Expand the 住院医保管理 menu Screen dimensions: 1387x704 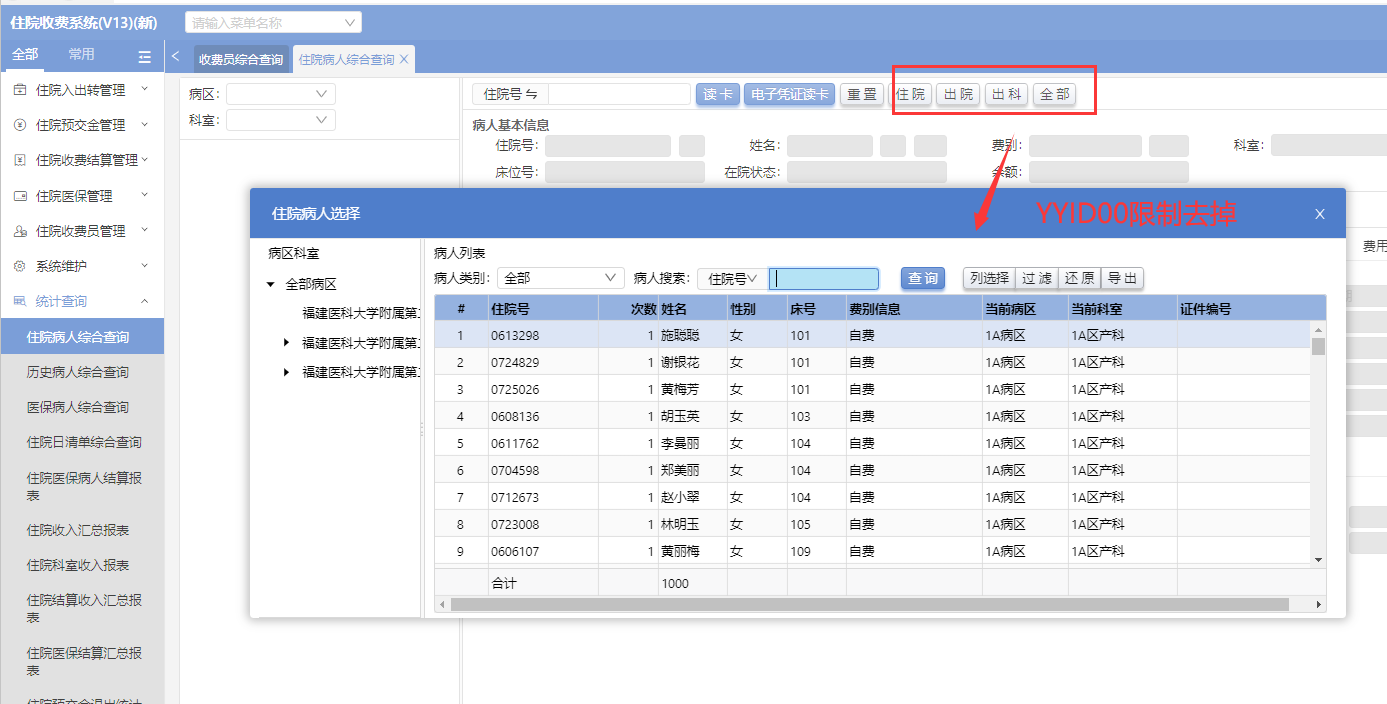click(x=145, y=195)
